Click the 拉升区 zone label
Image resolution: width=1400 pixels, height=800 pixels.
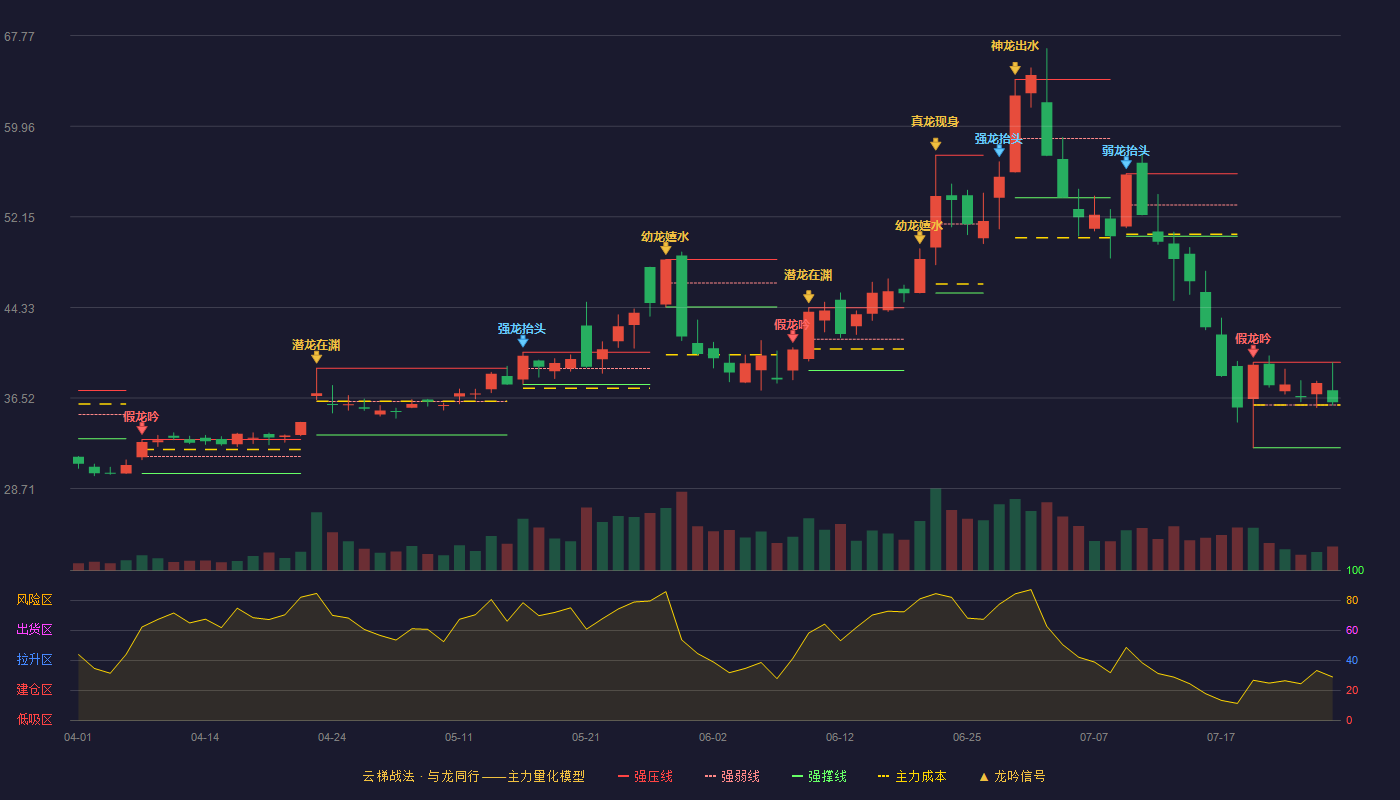34,660
